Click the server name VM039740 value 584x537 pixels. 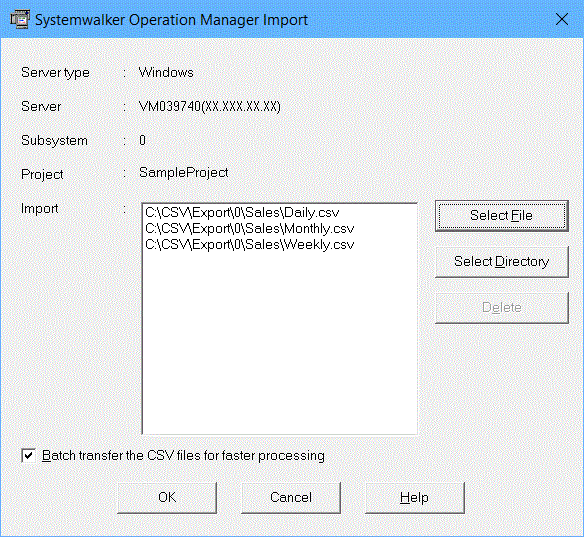coord(210,107)
